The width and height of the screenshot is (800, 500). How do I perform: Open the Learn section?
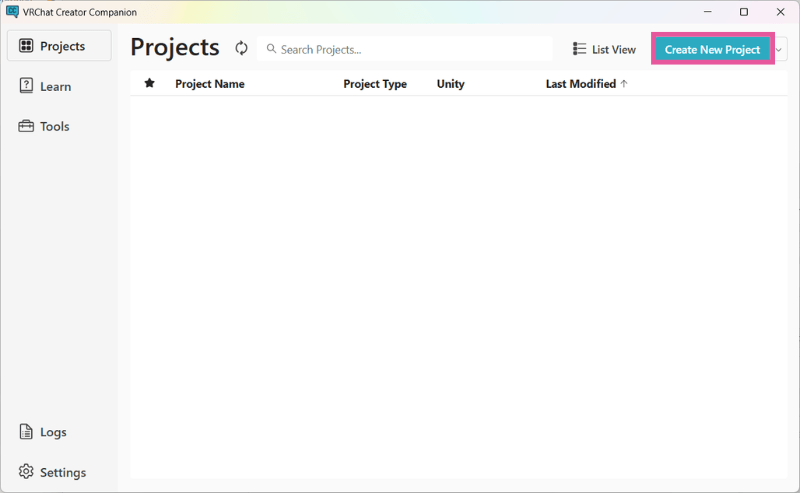[x=45, y=86]
